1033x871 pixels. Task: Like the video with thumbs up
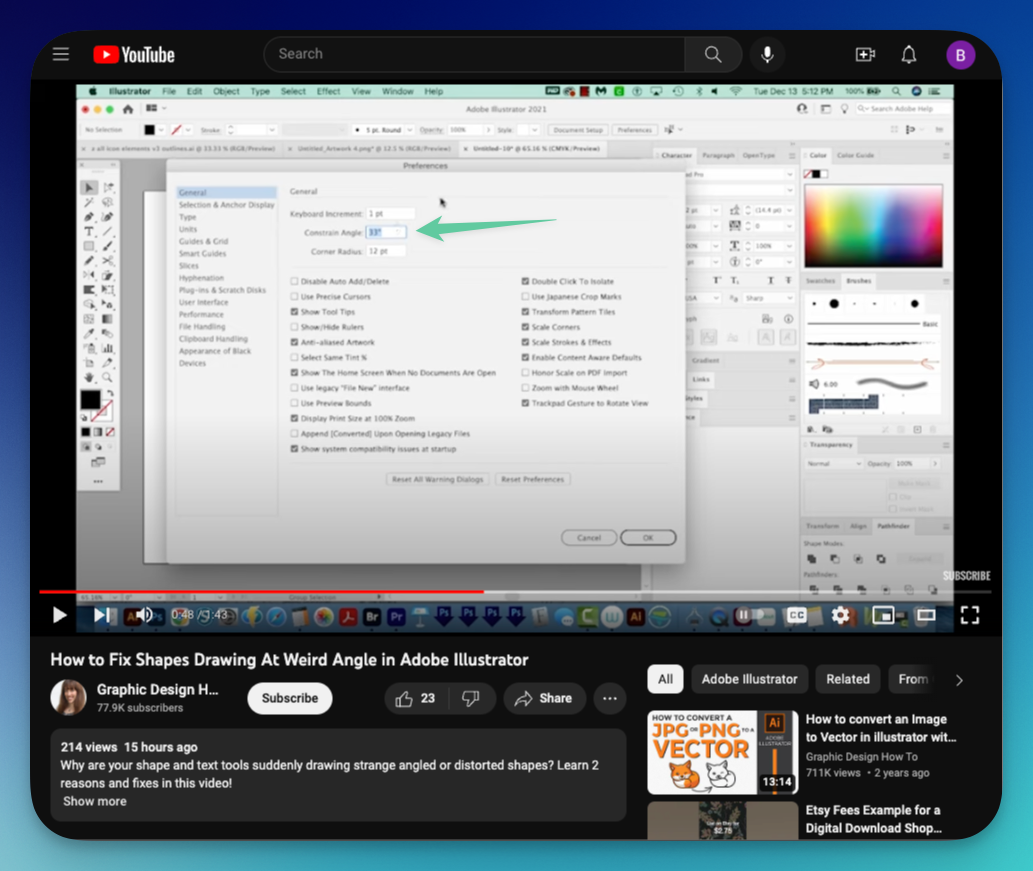coord(416,698)
